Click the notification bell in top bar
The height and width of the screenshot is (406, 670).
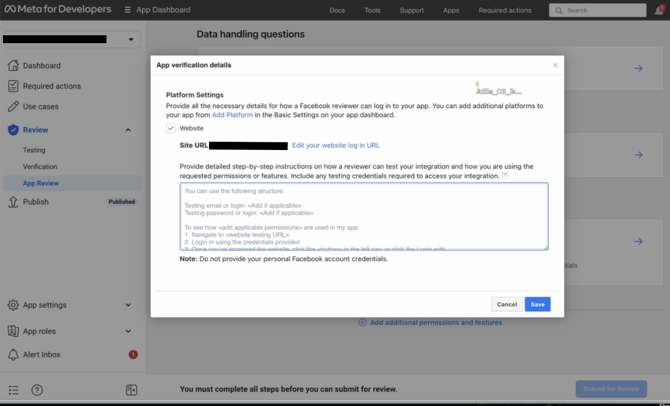659,10
